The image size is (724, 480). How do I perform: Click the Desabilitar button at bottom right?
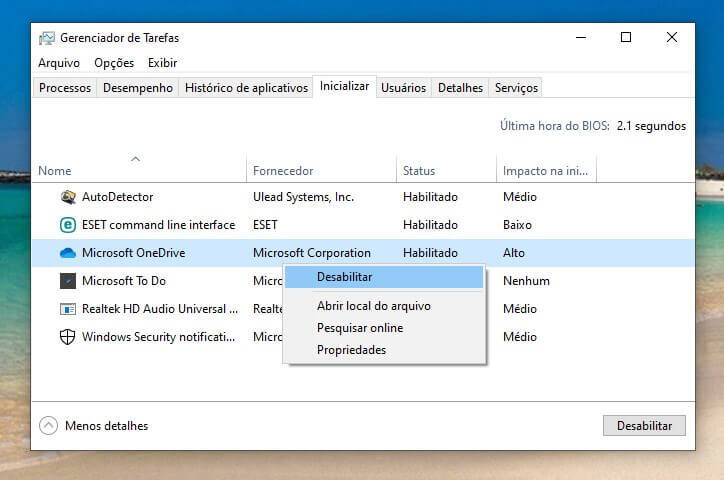tap(644, 426)
